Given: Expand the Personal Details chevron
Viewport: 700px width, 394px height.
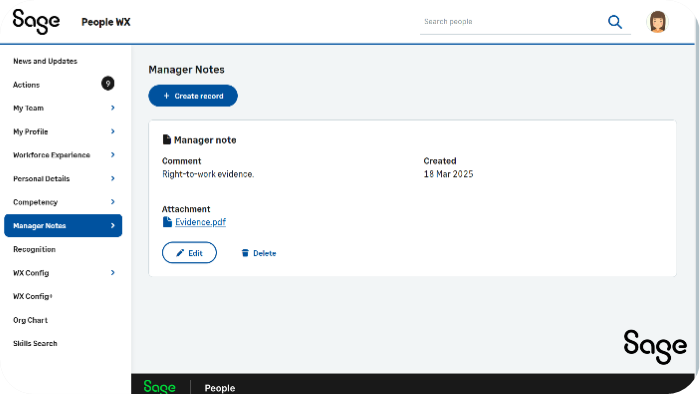Looking at the screenshot, I should 112,178.
